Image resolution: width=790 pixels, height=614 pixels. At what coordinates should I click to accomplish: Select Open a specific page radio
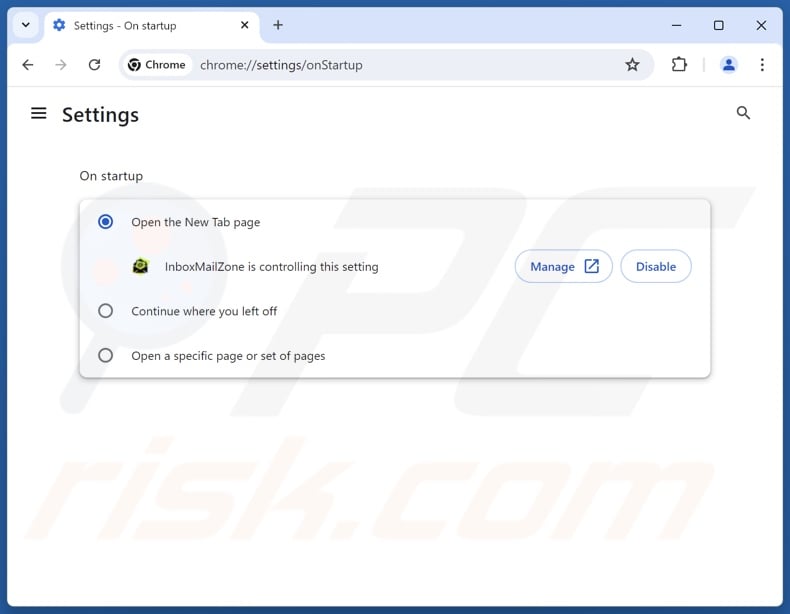[105, 355]
